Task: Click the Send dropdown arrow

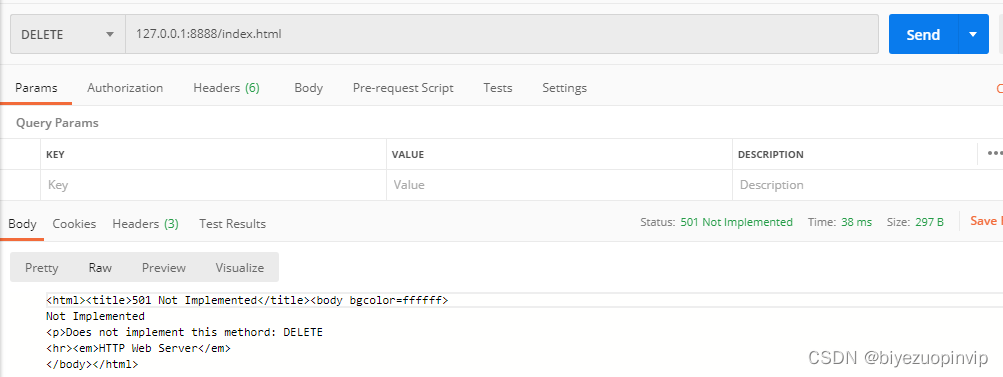Action: [x=973, y=34]
